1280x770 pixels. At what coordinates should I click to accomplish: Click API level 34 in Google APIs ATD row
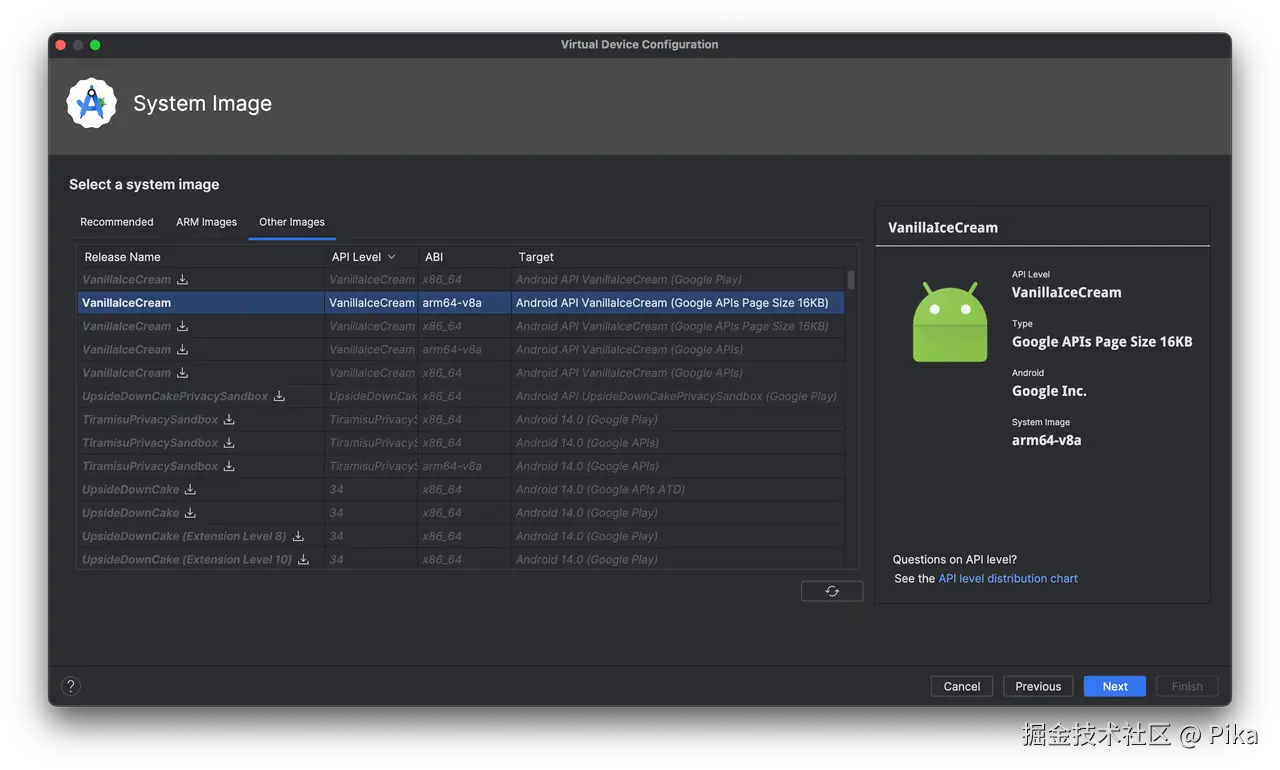coord(336,490)
